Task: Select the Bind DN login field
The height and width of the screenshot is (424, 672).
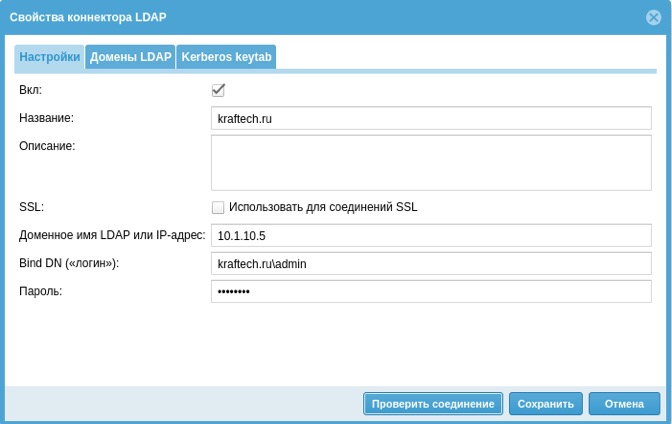Action: click(x=431, y=264)
